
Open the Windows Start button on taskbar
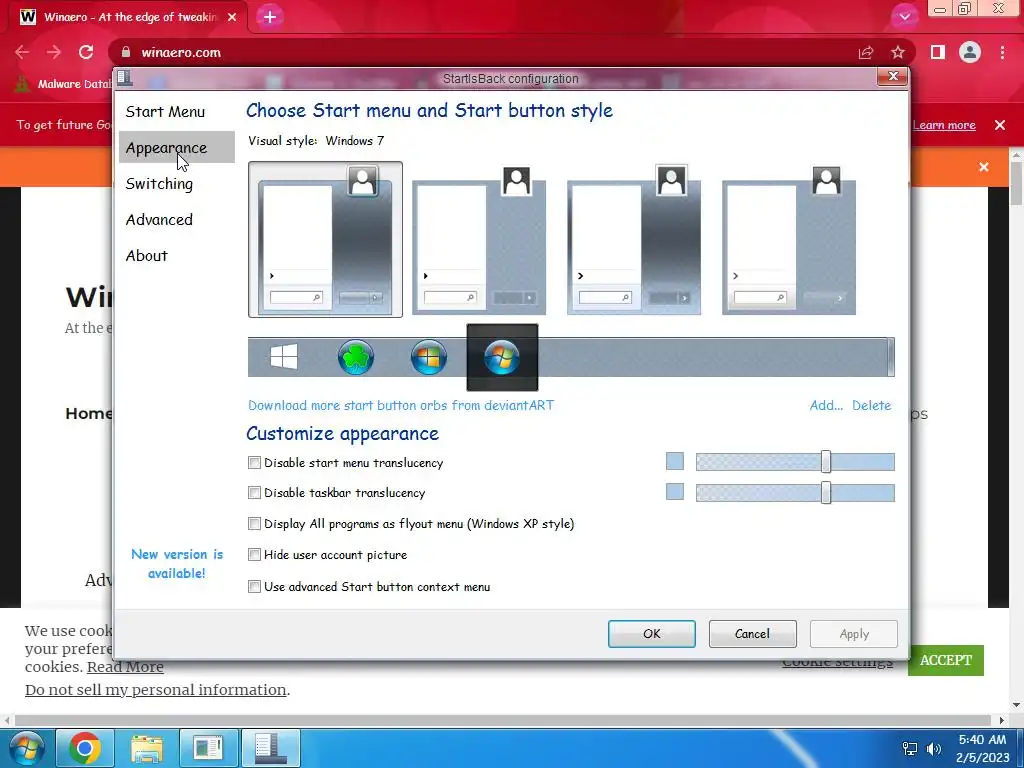pyautogui.click(x=25, y=748)
